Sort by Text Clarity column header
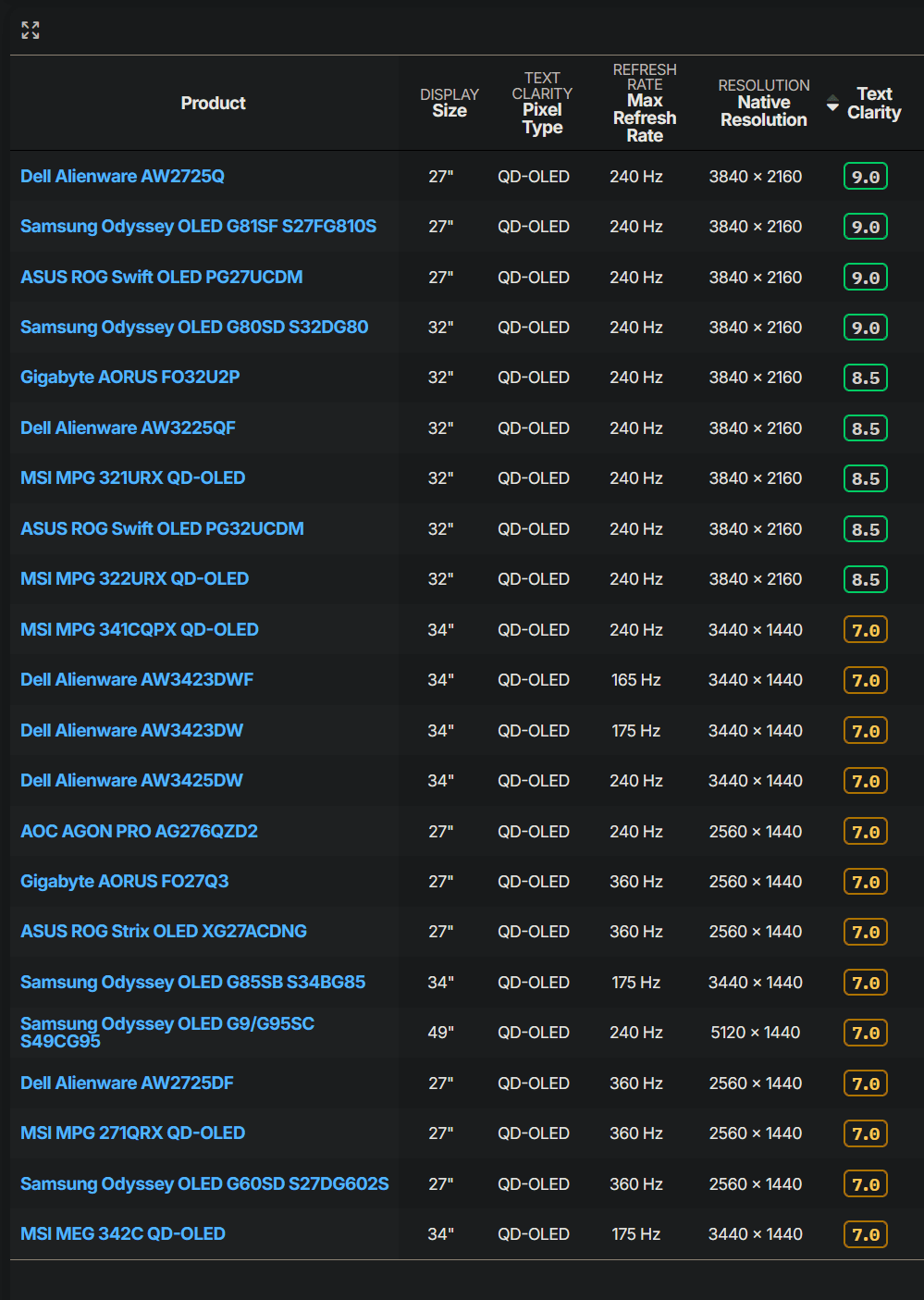The width and height of the screenshot is (924, 1300). coord(874,103)
